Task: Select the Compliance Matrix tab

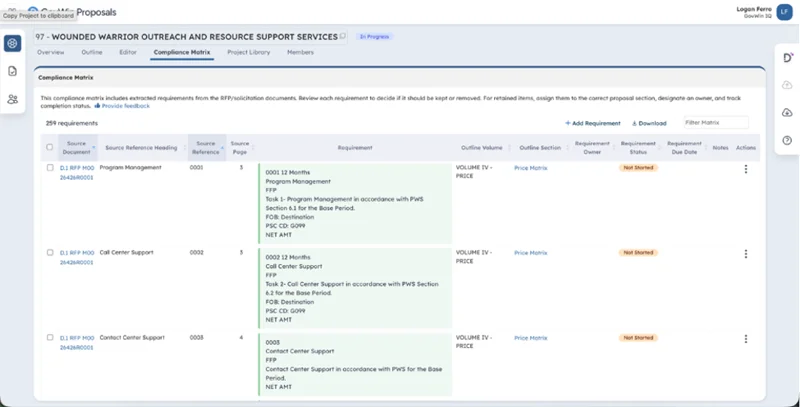Action: pos(182,52)
